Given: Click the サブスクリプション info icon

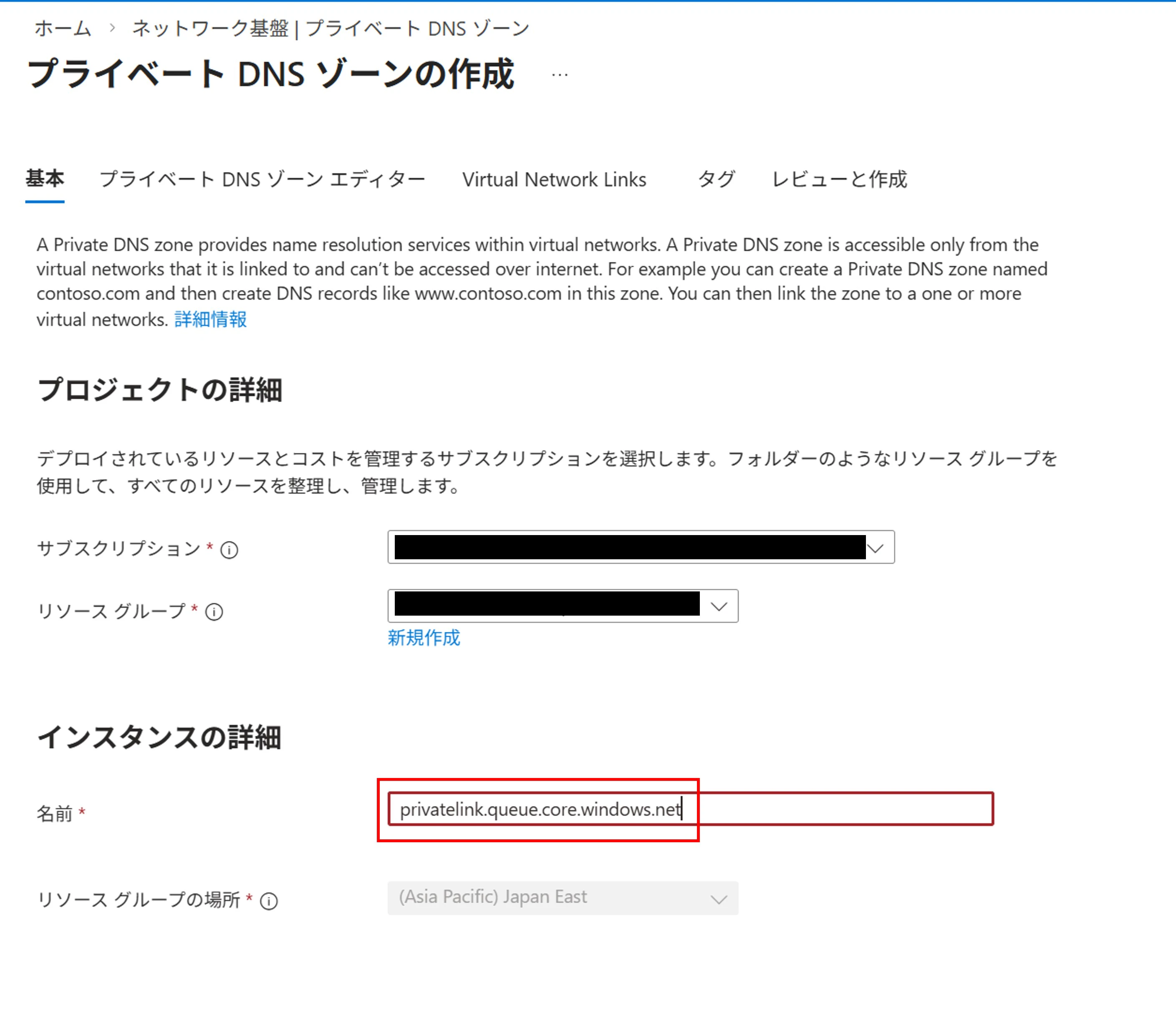Looking at the screenshot, I should click(x=229, y=550).
